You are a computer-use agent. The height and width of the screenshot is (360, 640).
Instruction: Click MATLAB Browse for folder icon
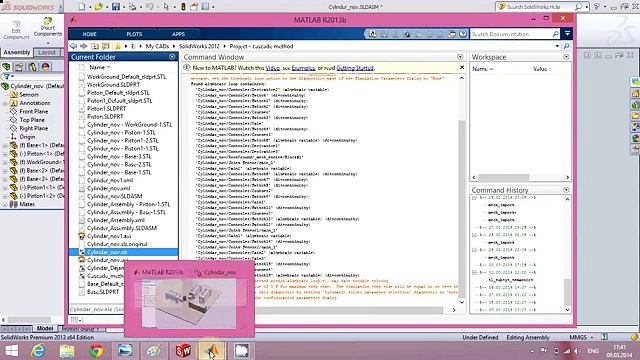tap(106, 46)
